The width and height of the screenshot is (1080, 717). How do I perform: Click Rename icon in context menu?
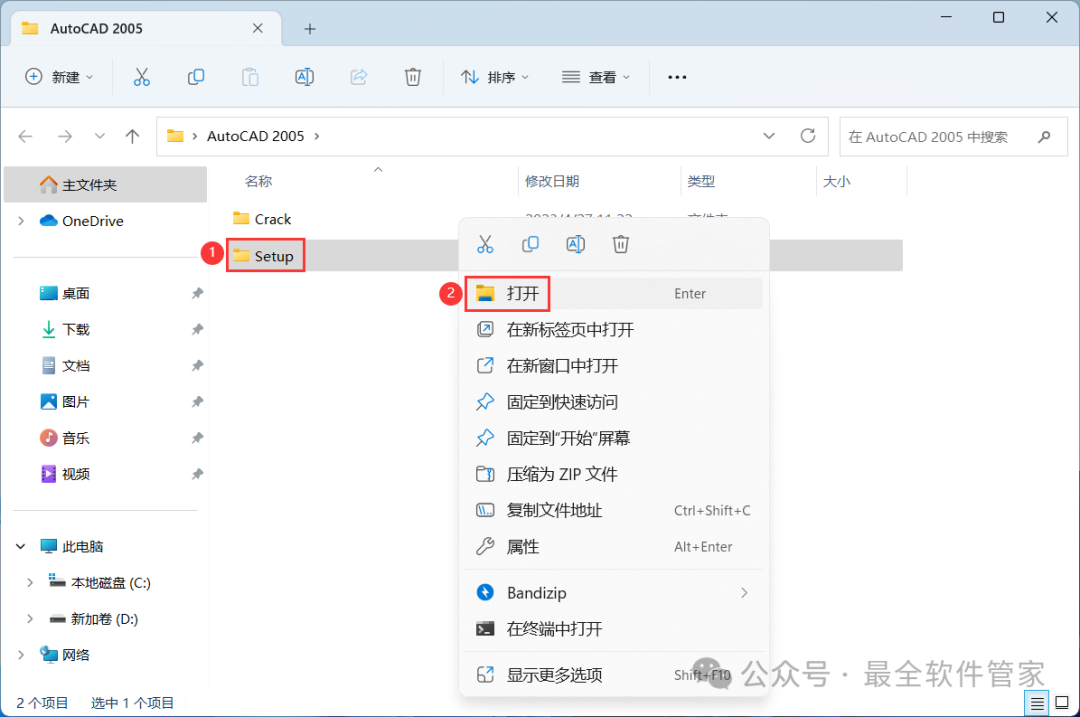[x=576, y=245]
